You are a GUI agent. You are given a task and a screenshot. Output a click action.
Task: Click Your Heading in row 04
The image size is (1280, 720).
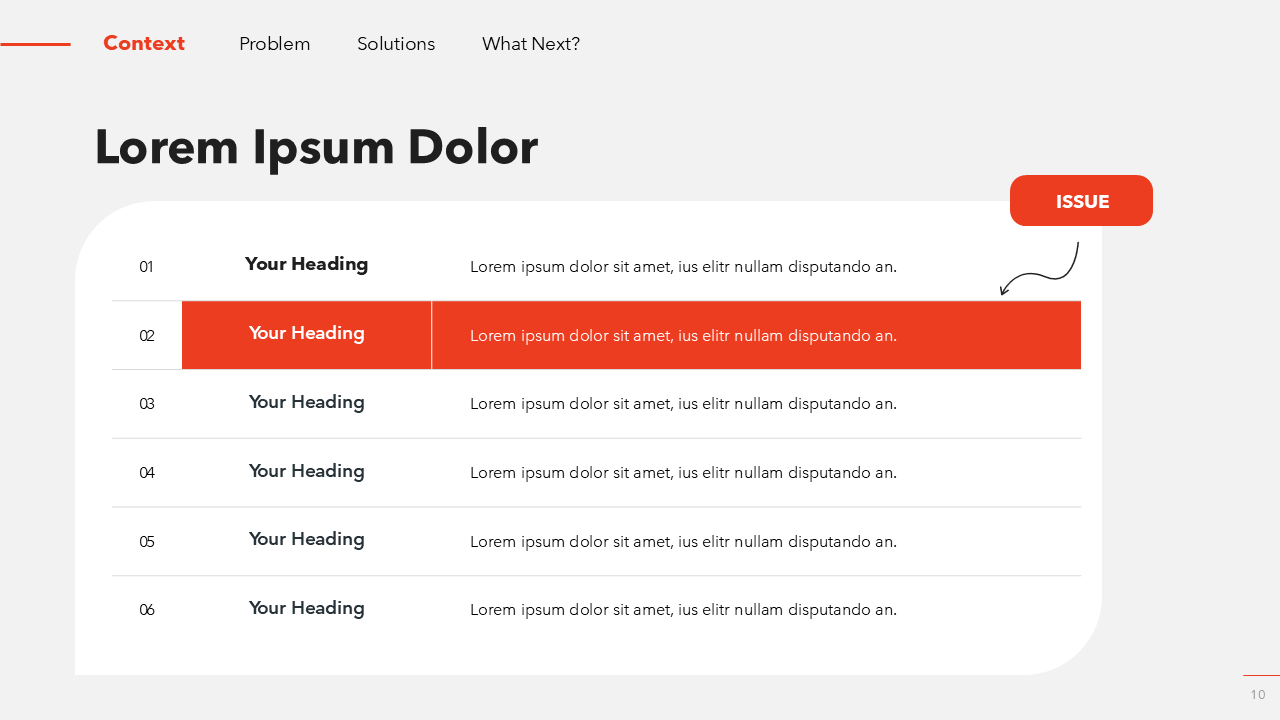point(306,471)
